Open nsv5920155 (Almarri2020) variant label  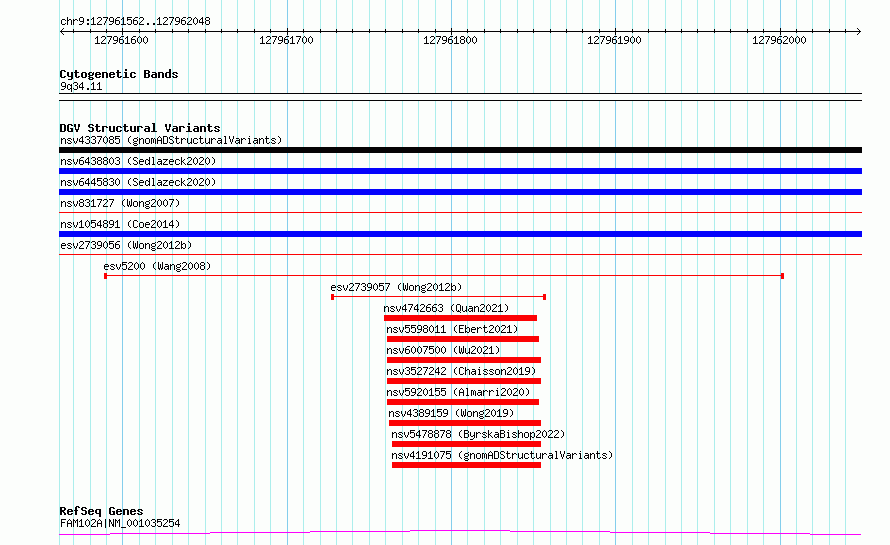coord(458,392)
